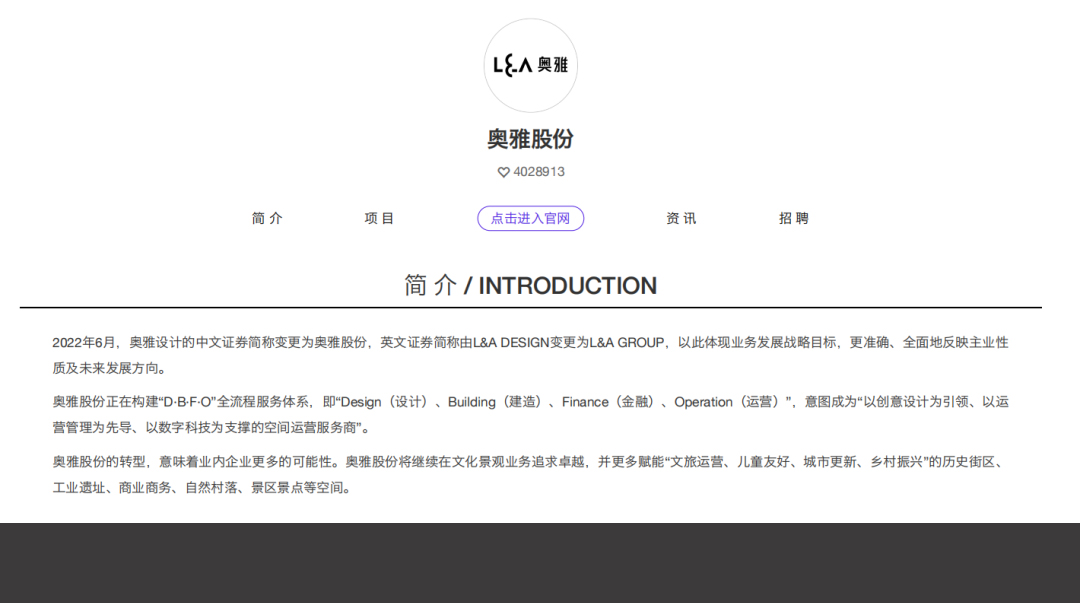1080x603 pixels.
Task: Open the 资讯 tab
Action: click(681, 218)
